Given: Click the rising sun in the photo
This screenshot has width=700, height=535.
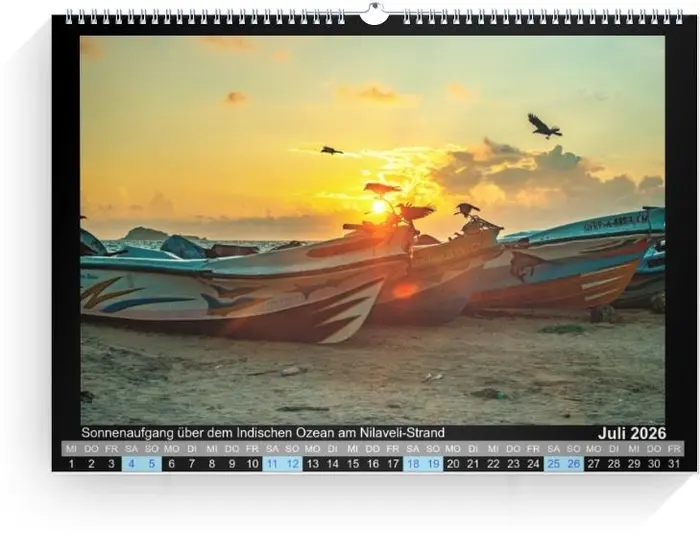Looking at the screenshot, I should pyautogui.click(x=379, y=207).
